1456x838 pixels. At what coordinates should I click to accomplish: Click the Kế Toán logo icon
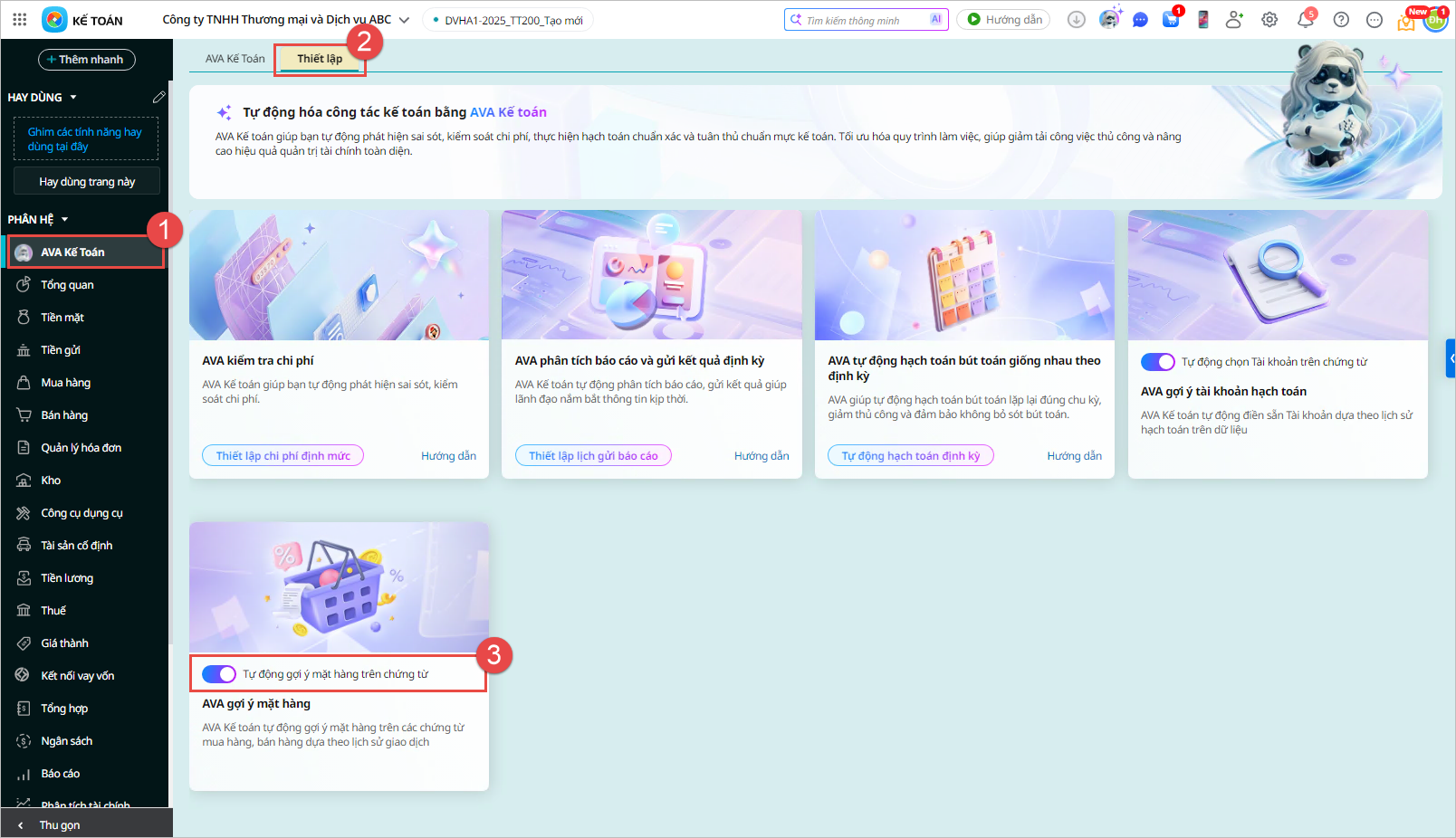55,19
